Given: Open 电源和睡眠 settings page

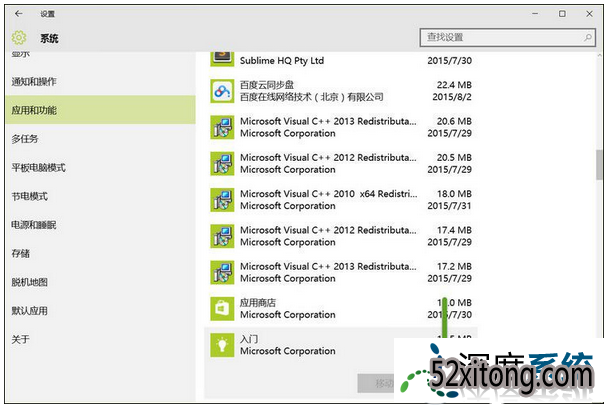Looking at the screenshot, I should point(101,224).
